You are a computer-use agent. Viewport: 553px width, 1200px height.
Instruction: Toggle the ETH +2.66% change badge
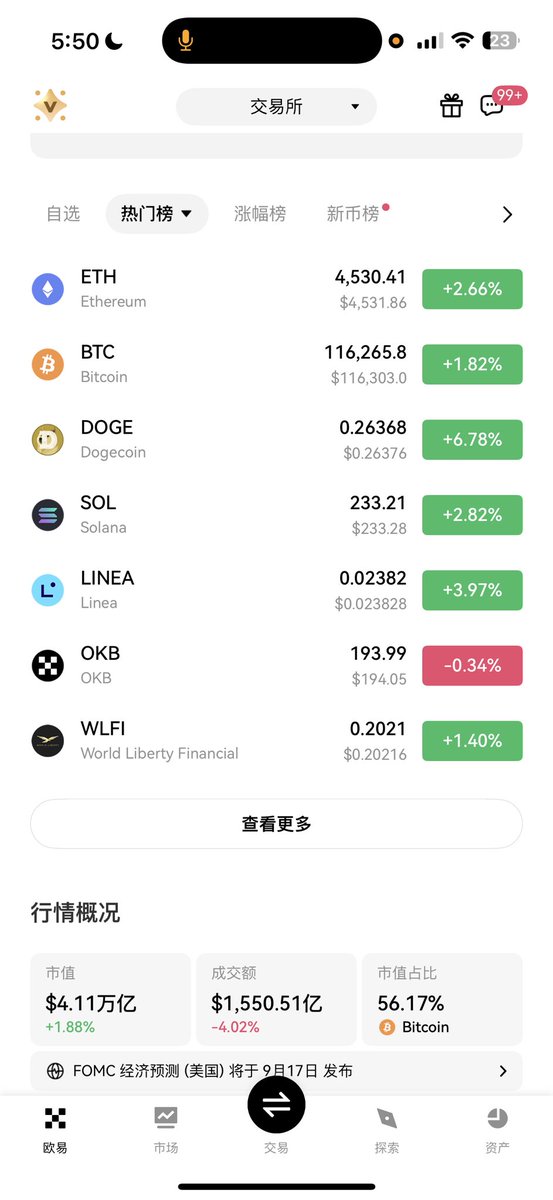(472, 289)
